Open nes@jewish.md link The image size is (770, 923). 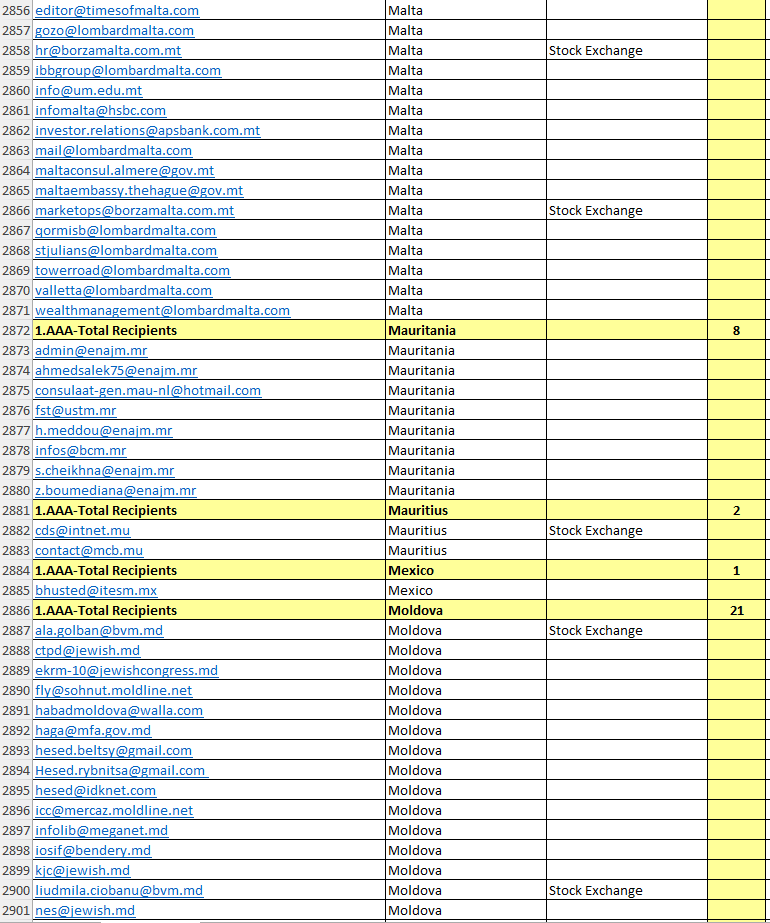[x=85, y=911]
